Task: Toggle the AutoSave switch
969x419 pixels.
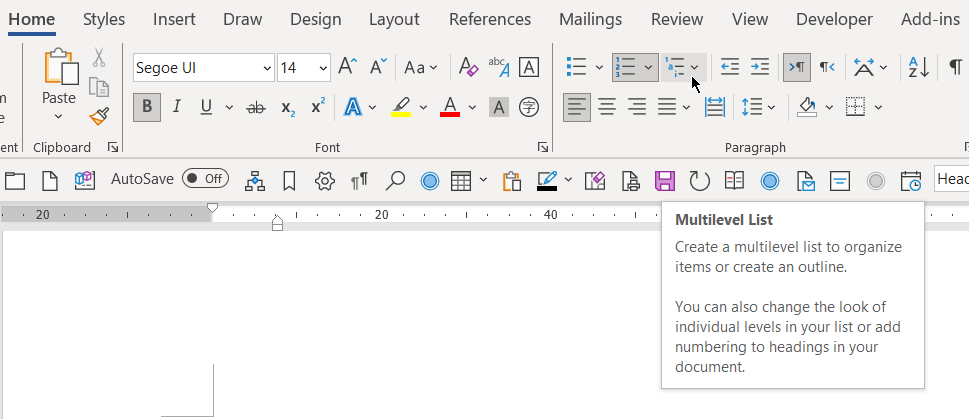Action: (x=205, y=179)
